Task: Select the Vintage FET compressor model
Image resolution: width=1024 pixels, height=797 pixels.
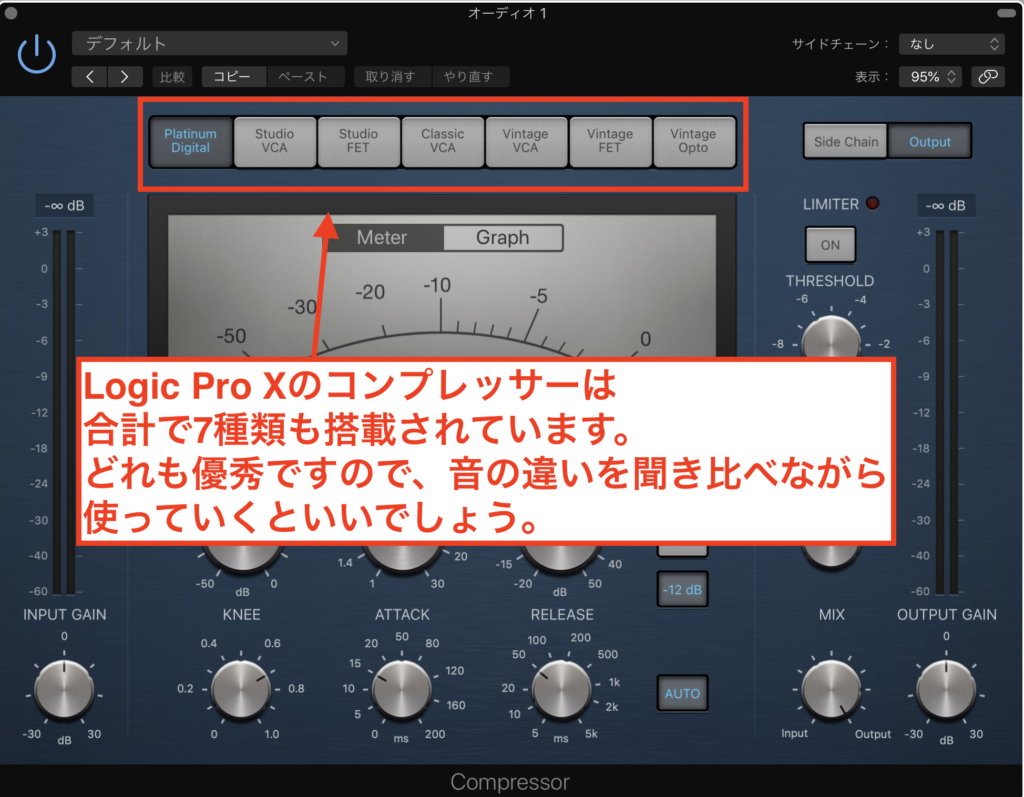Action: pos(610,141)
